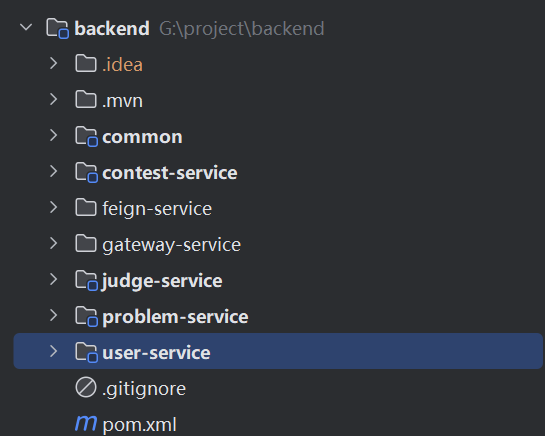Click the judge-service module folder icon
The width and height of the screenshot is (545, 436).
pos(86,281)
